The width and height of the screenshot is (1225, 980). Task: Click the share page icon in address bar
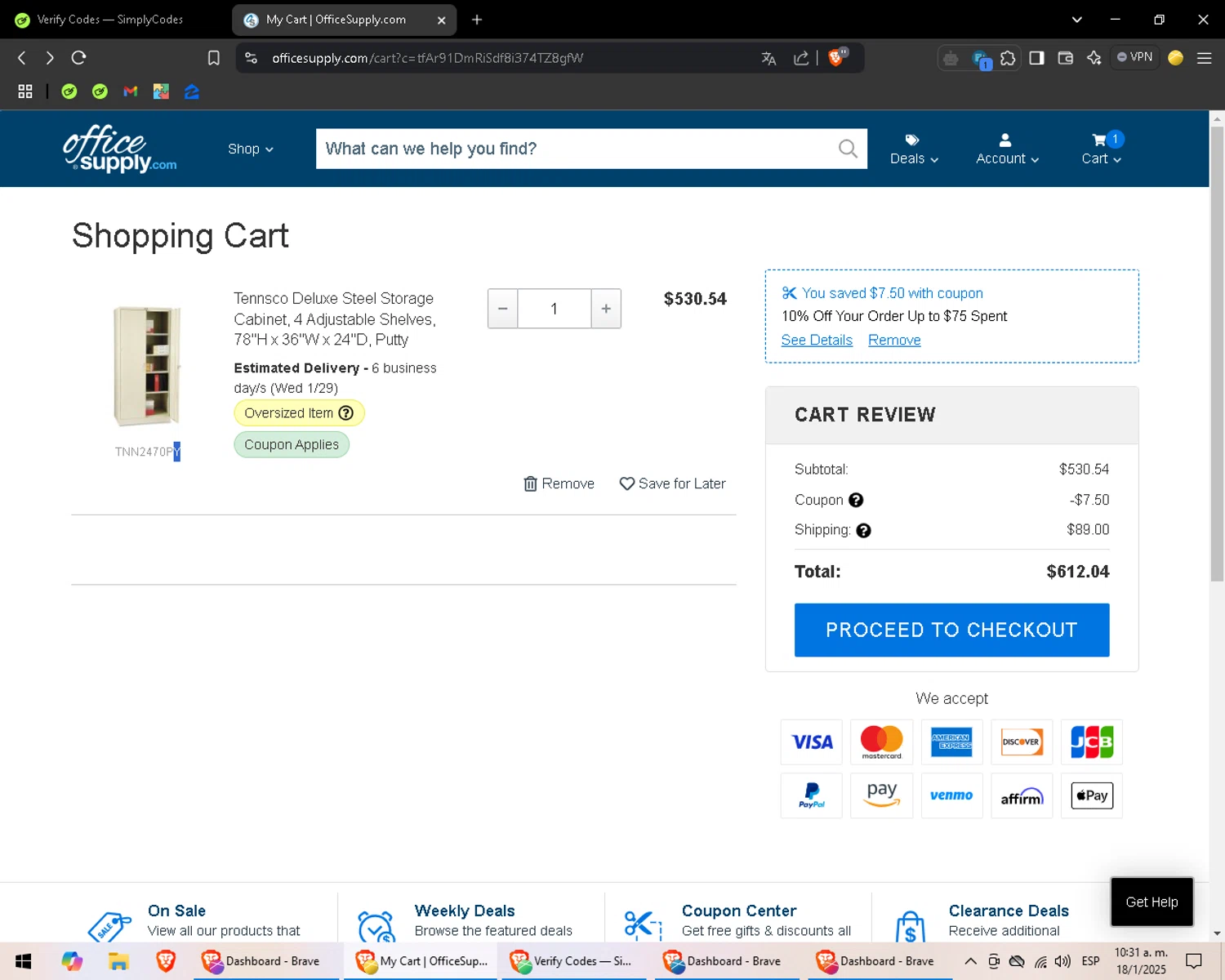(x=801, y=58)
